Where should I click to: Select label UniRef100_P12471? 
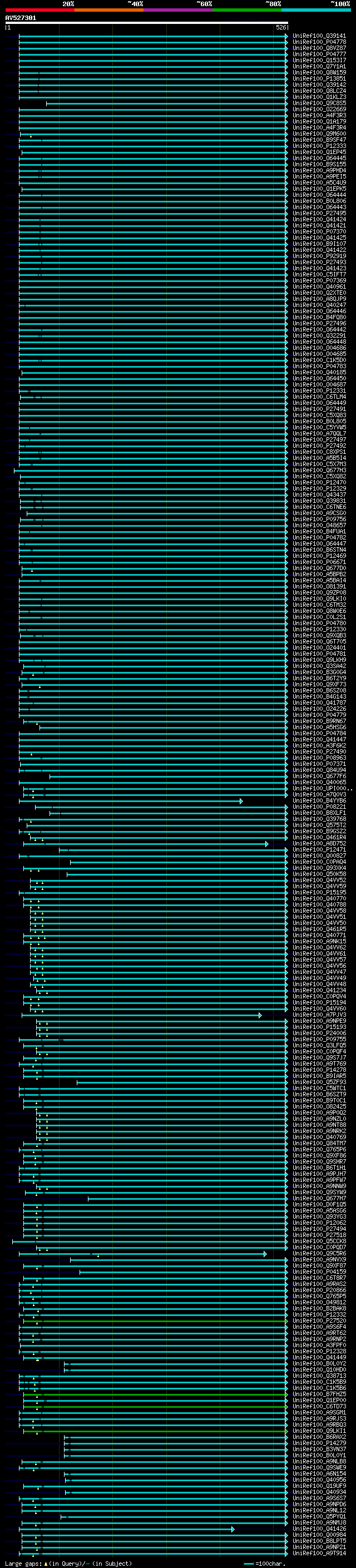click(319, 850)
